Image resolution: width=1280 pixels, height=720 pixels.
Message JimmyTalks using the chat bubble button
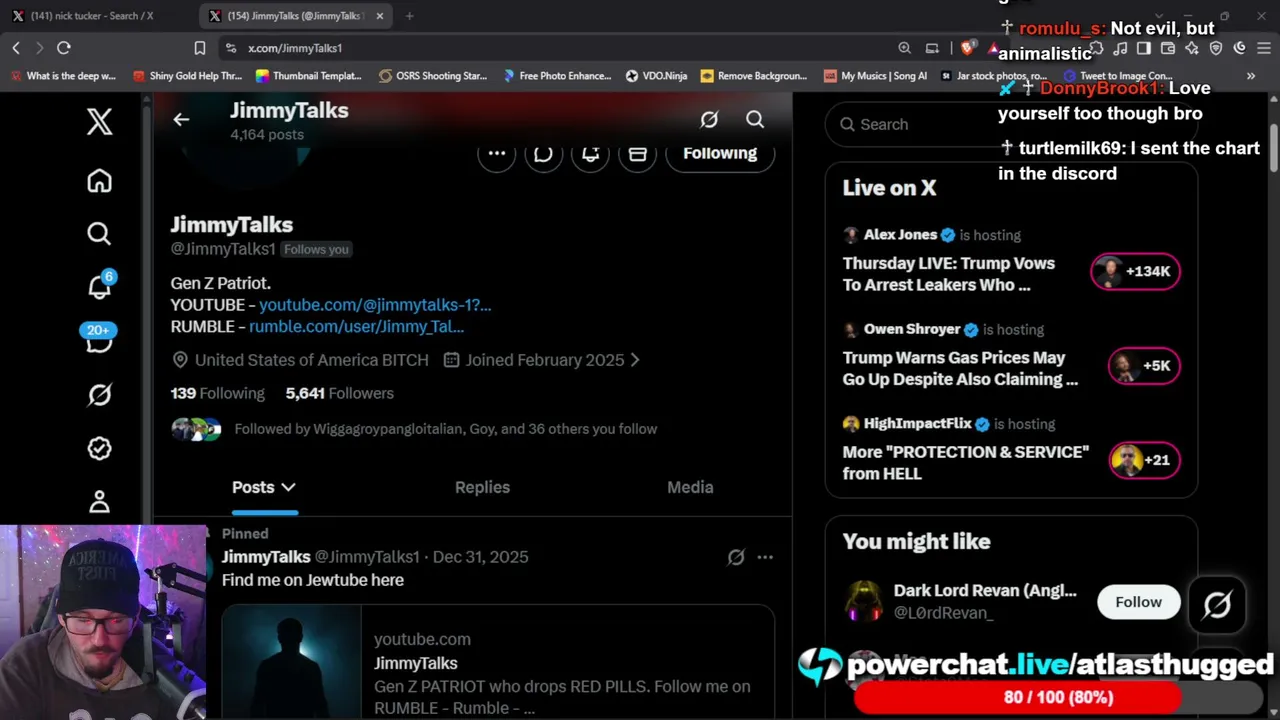click(x=543, y=153)
